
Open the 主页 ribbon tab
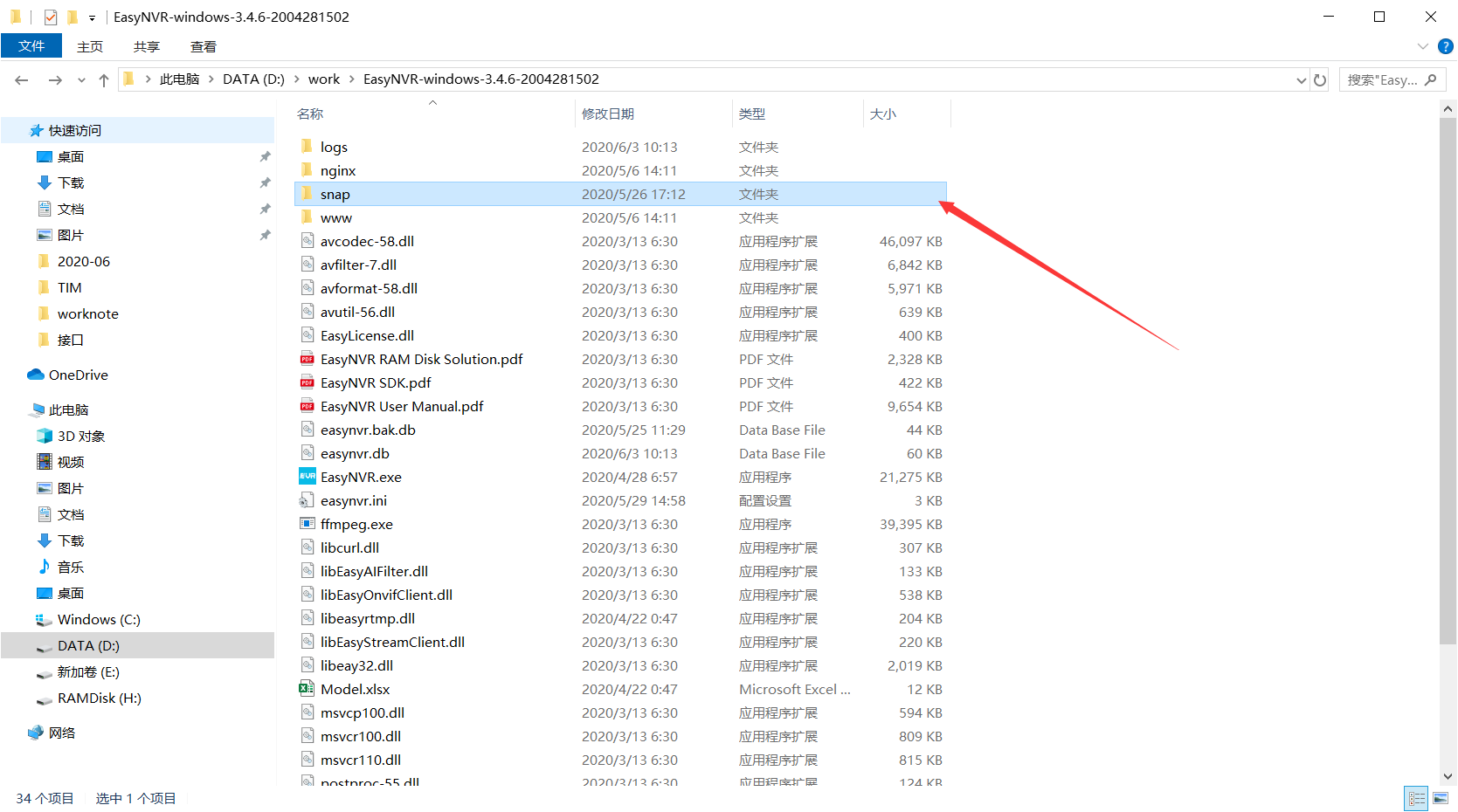90,46
